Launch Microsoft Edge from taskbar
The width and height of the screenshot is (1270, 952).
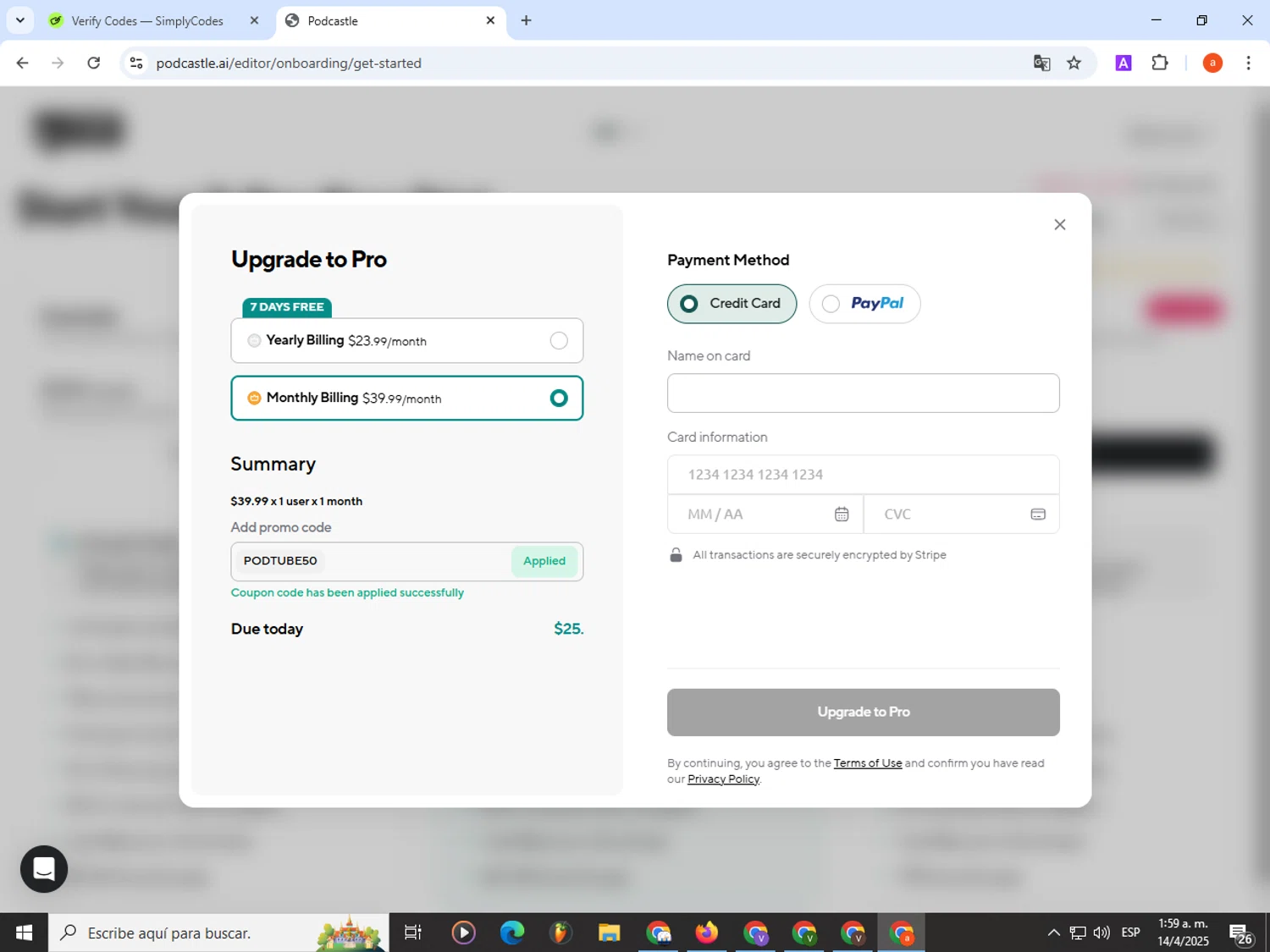[512, 933]
